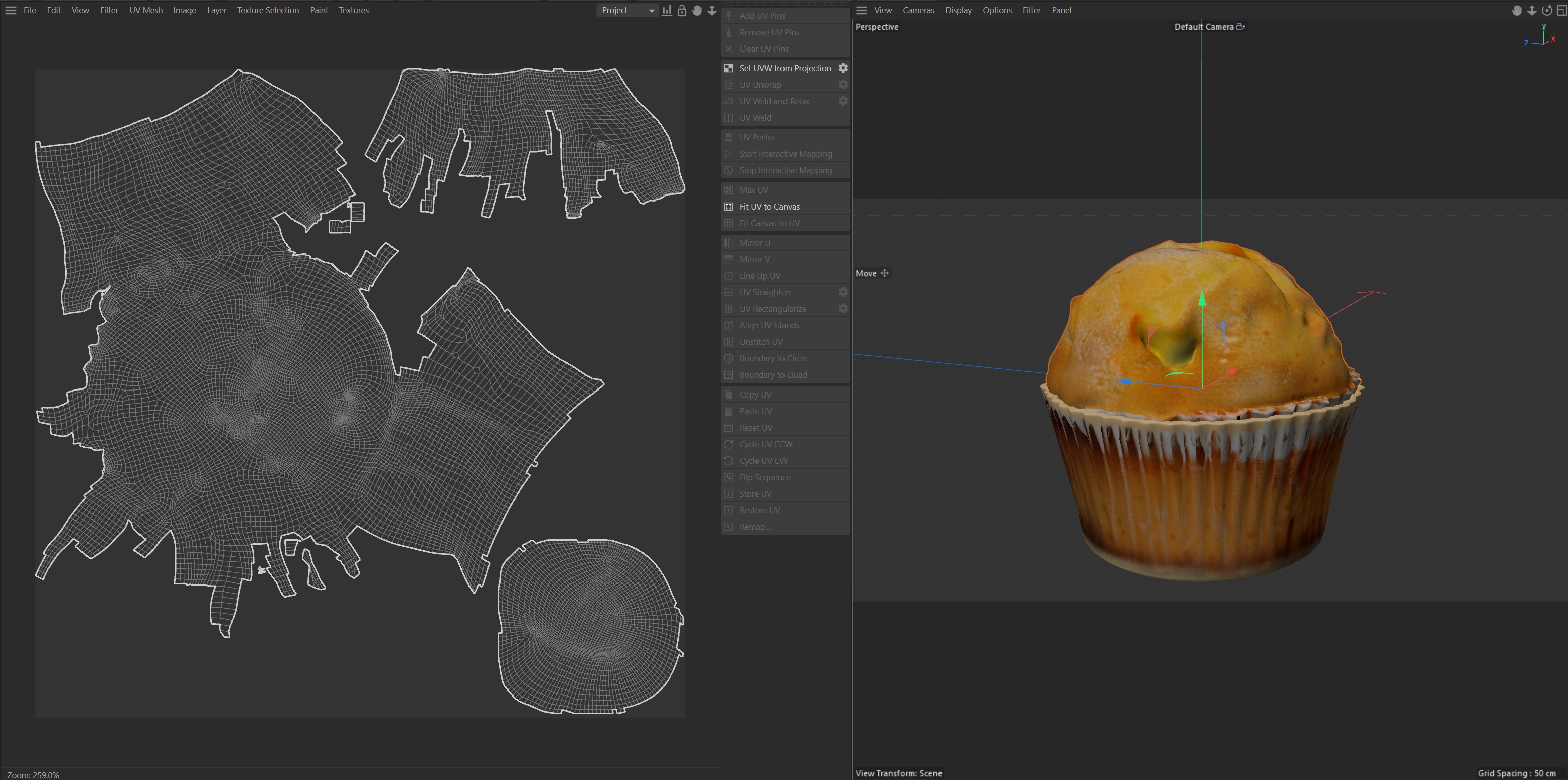Click the orbit camera icon in 3D viewport

pyautogui.click(x=1547, y=11)
